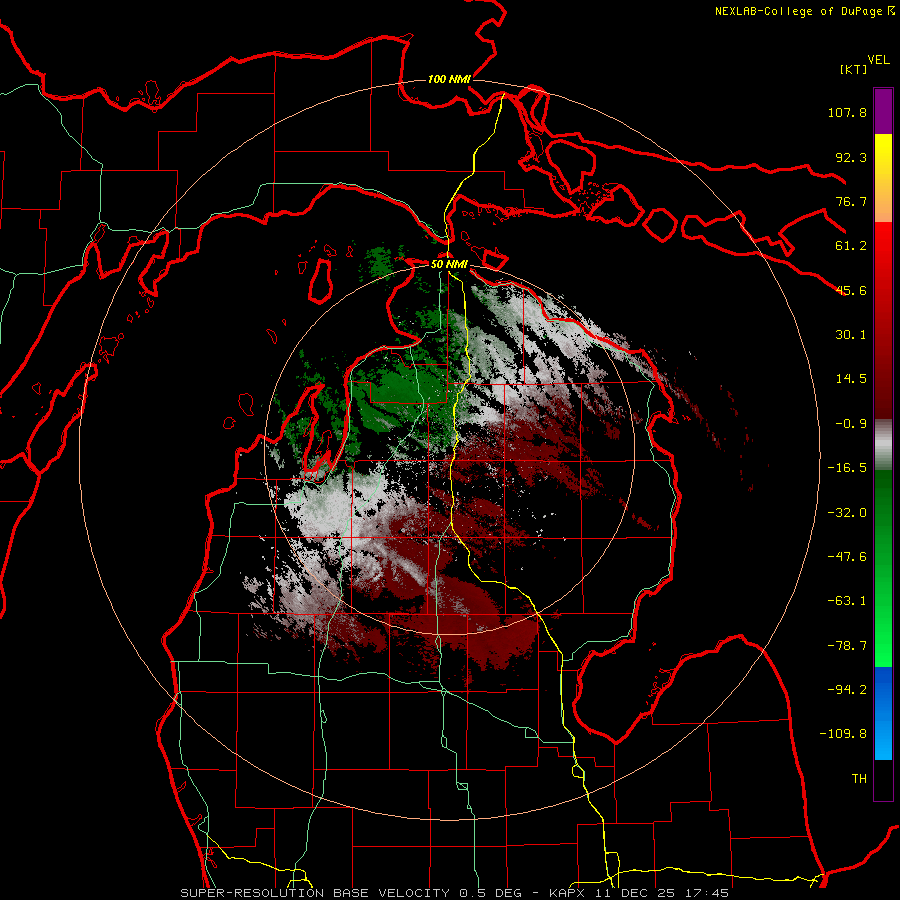The height and width of the screenshot is (900, 900).
Task: Select the -16.5 scale value
Action: pos(847,468)
